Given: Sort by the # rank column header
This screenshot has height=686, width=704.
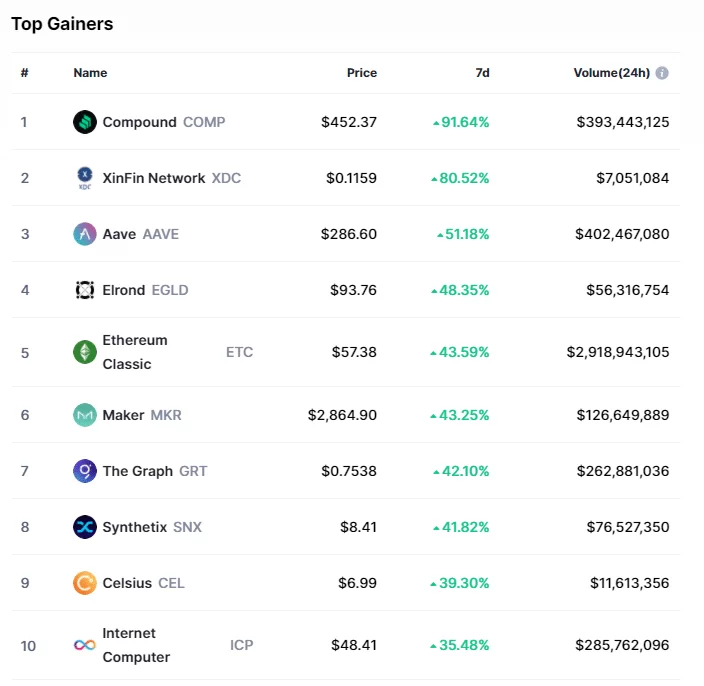Looking at the screenshot, I should coord(24,73).
